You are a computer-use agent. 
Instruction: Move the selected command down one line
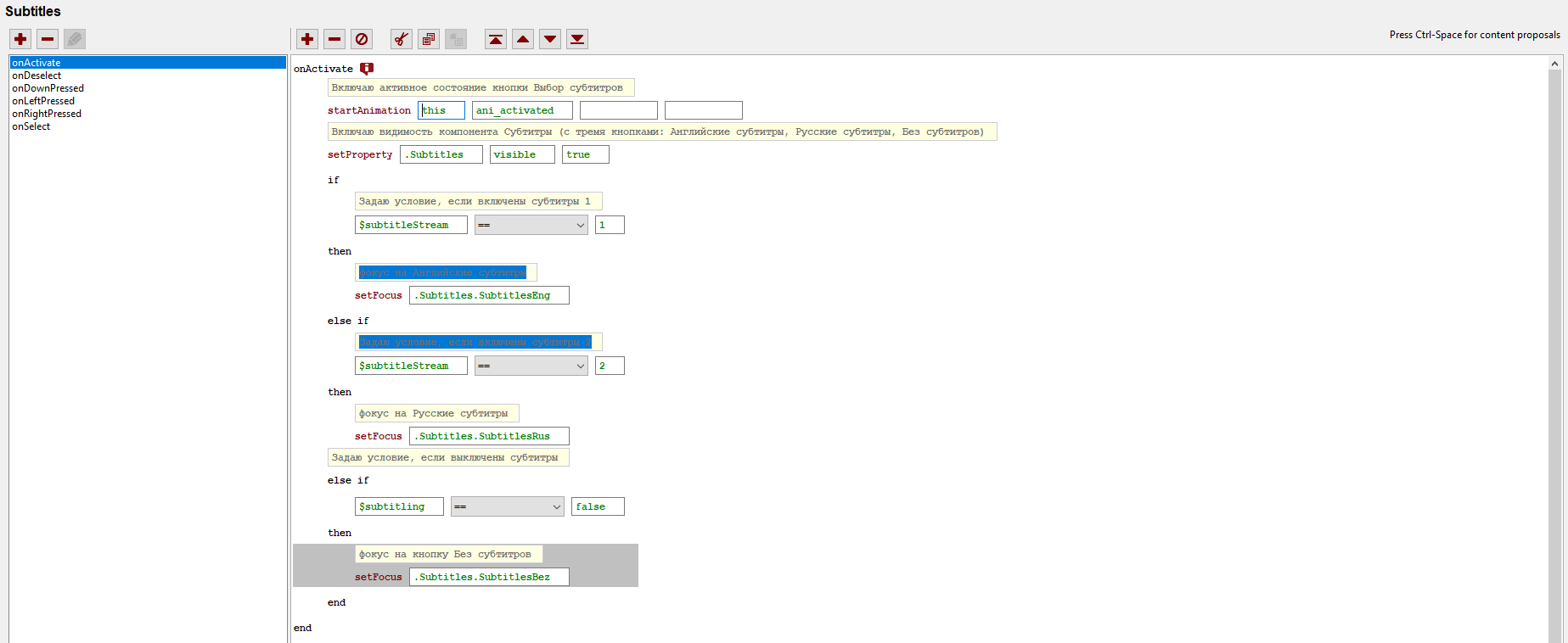point(550,39)
